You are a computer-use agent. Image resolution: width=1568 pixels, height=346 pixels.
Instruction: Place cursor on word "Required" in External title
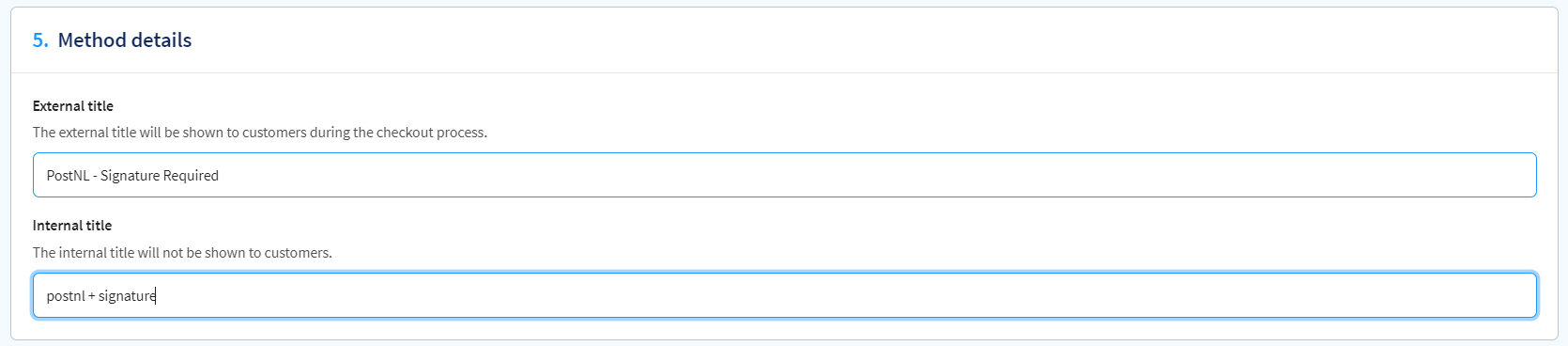[x=192, y=176]
